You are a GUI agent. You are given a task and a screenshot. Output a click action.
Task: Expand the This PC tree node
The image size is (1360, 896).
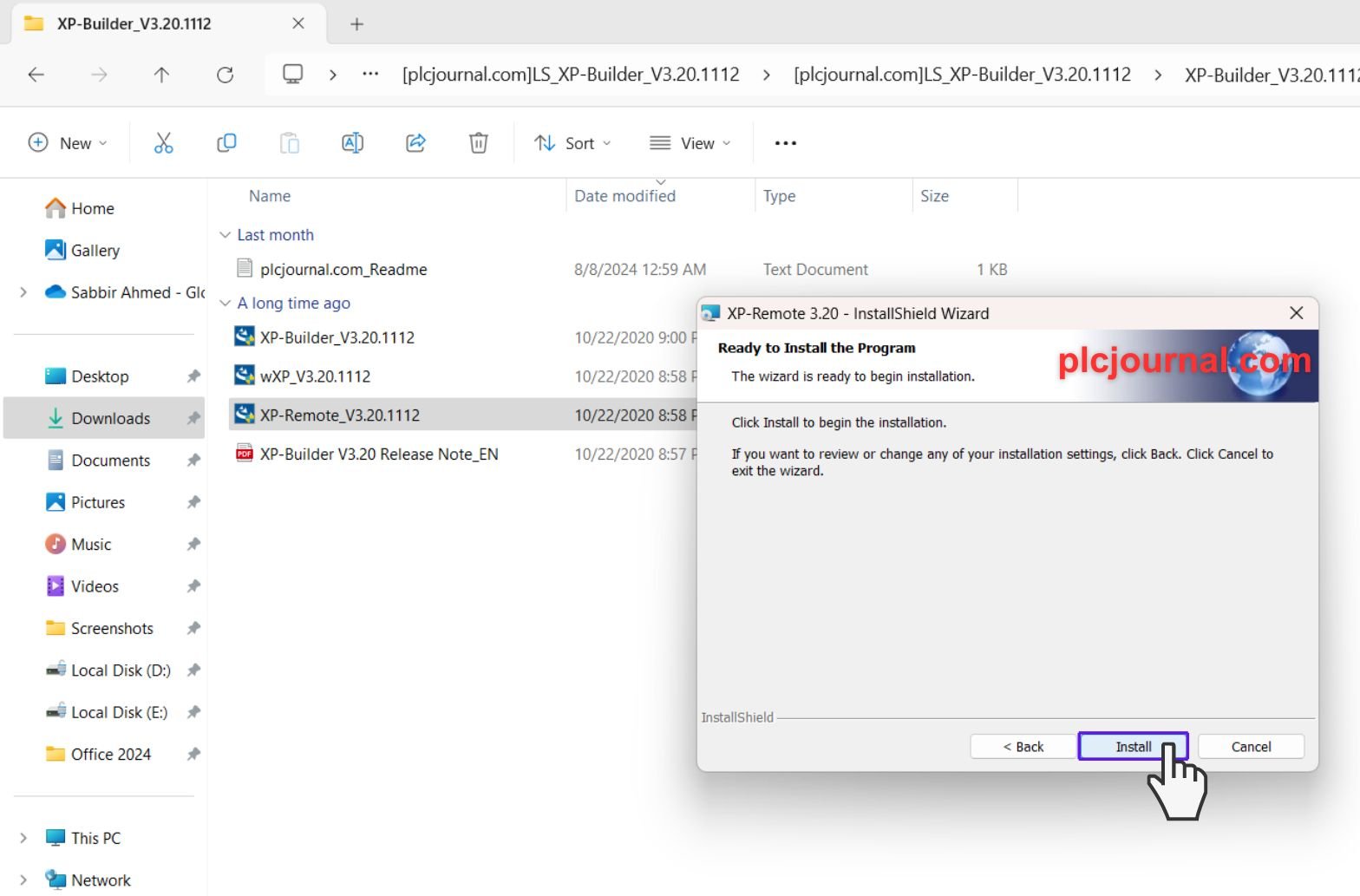tap(23, 838)
